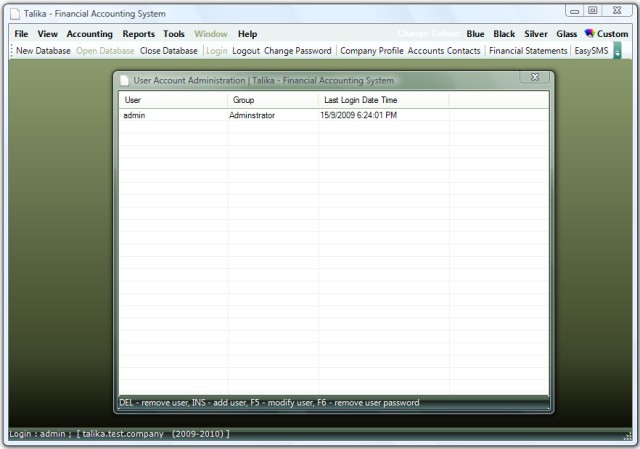Click Change Password in toolbar
Viewport: 640px width, 449px height.
(x=297, y=51)
